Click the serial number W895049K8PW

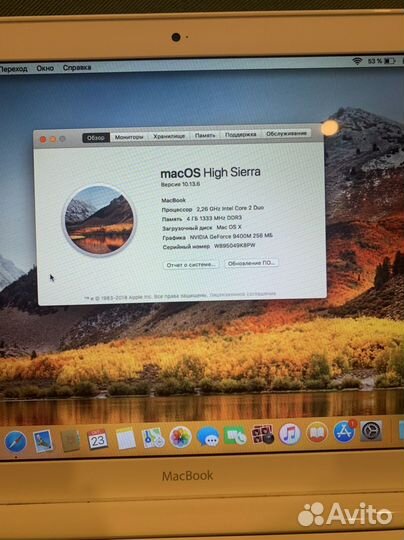point(235,246)
